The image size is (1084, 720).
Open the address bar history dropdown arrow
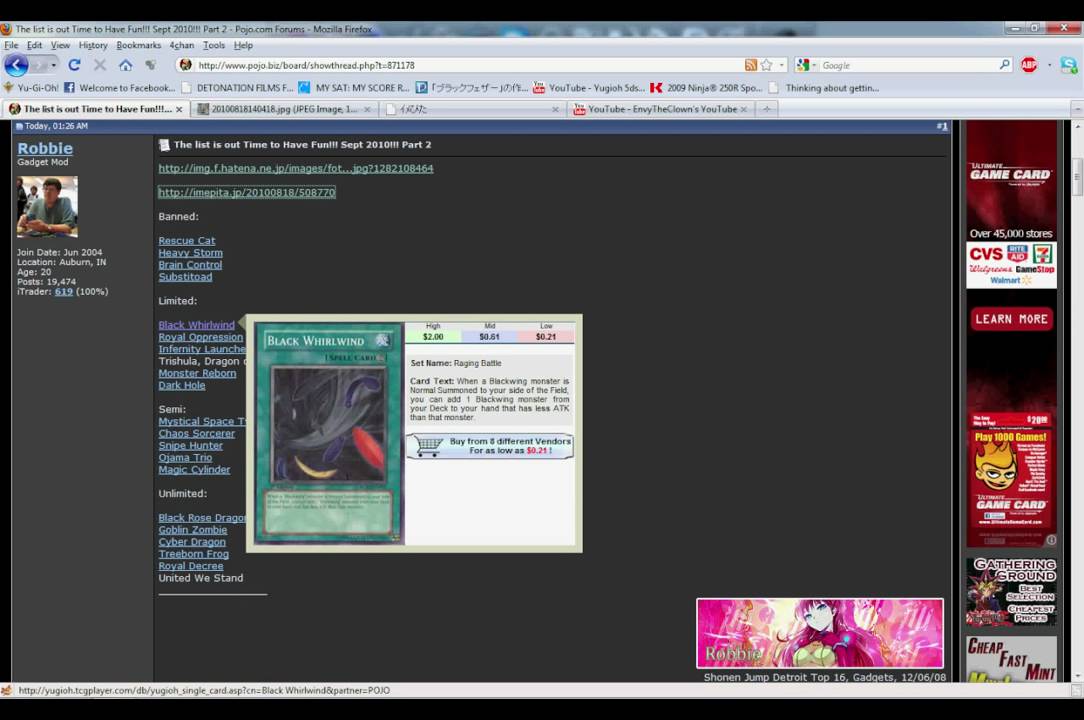[x=782, y=65]
